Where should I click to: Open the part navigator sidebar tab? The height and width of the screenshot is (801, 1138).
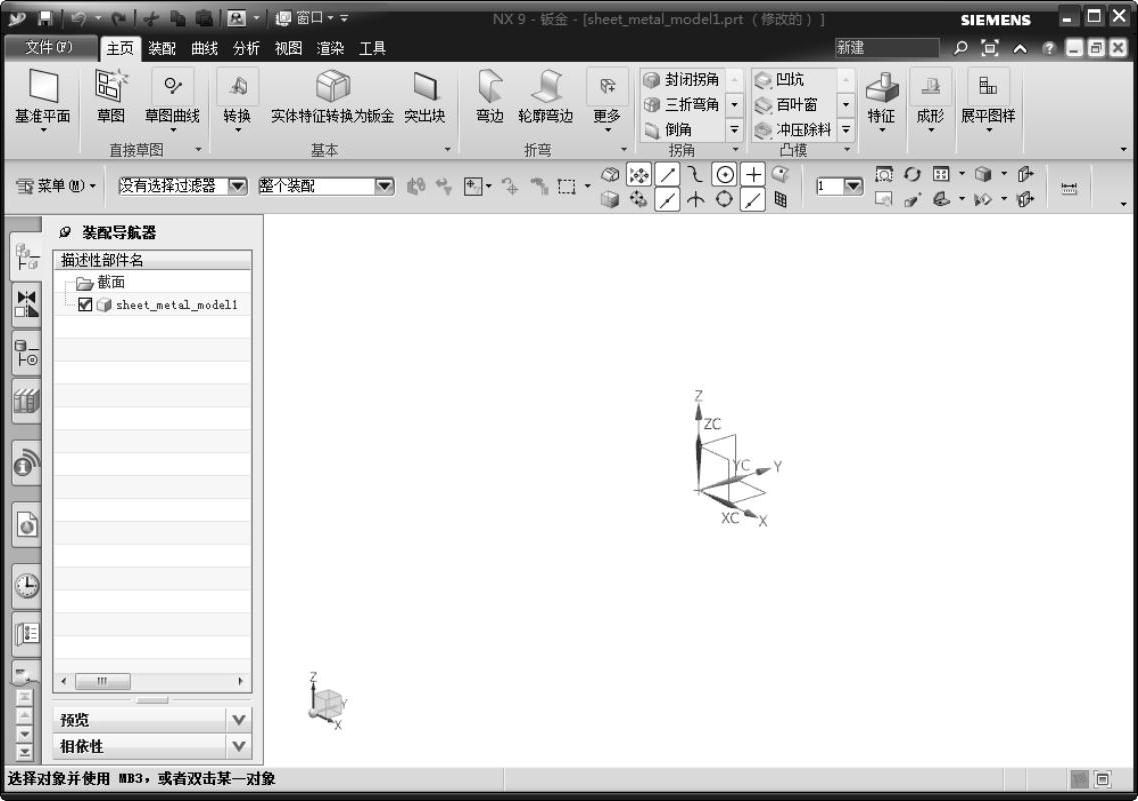coord(27,354)
